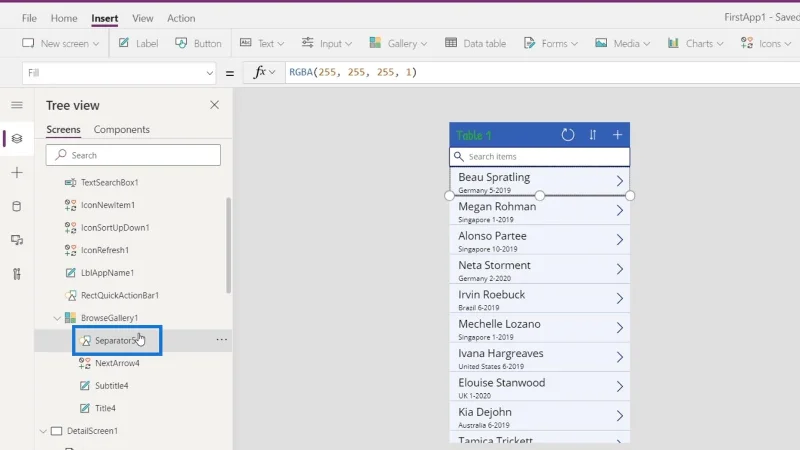Viewport: 800px width, 450px height.
Task: Open the Gallery dropdown
Action: pos(398,43)
